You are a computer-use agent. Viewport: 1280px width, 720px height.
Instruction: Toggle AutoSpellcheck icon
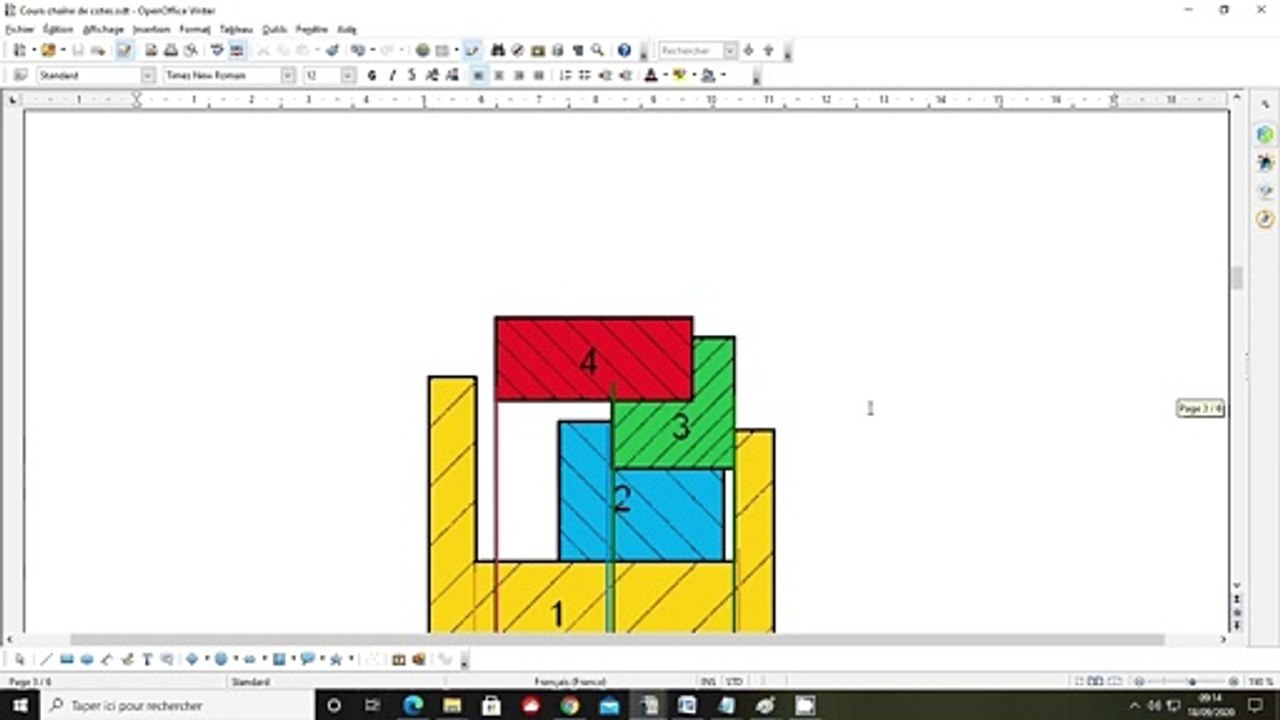(237, 50)
